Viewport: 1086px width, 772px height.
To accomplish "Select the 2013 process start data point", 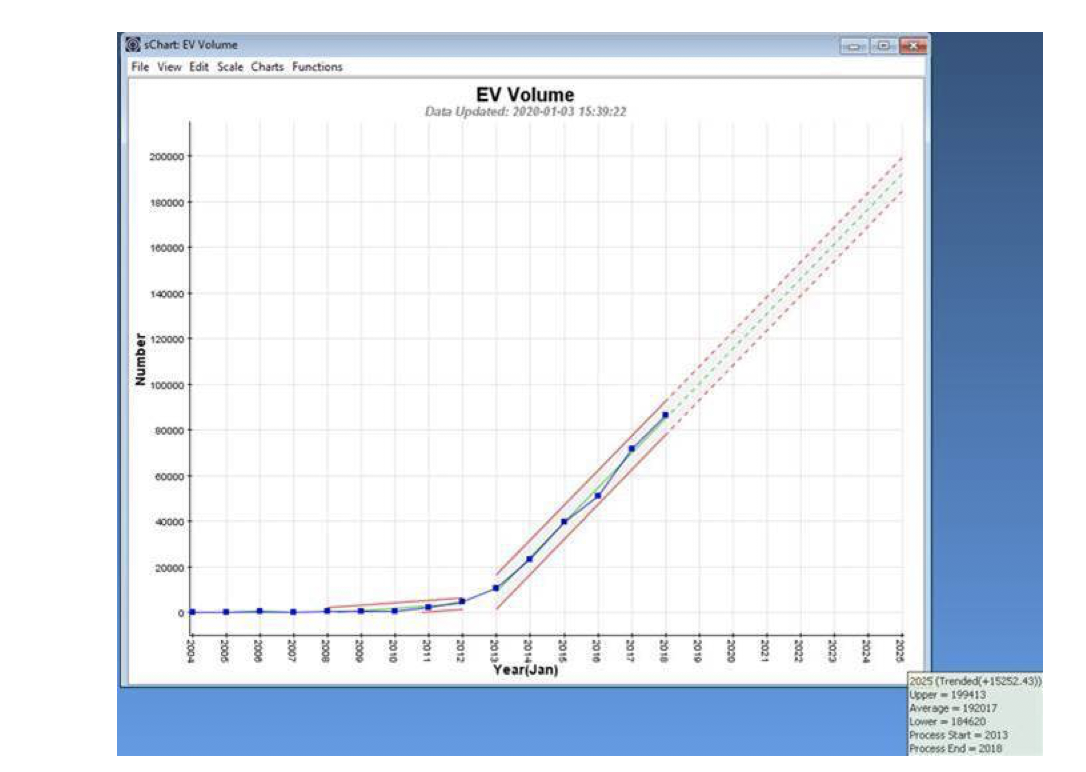I will [x=496, y=588].
